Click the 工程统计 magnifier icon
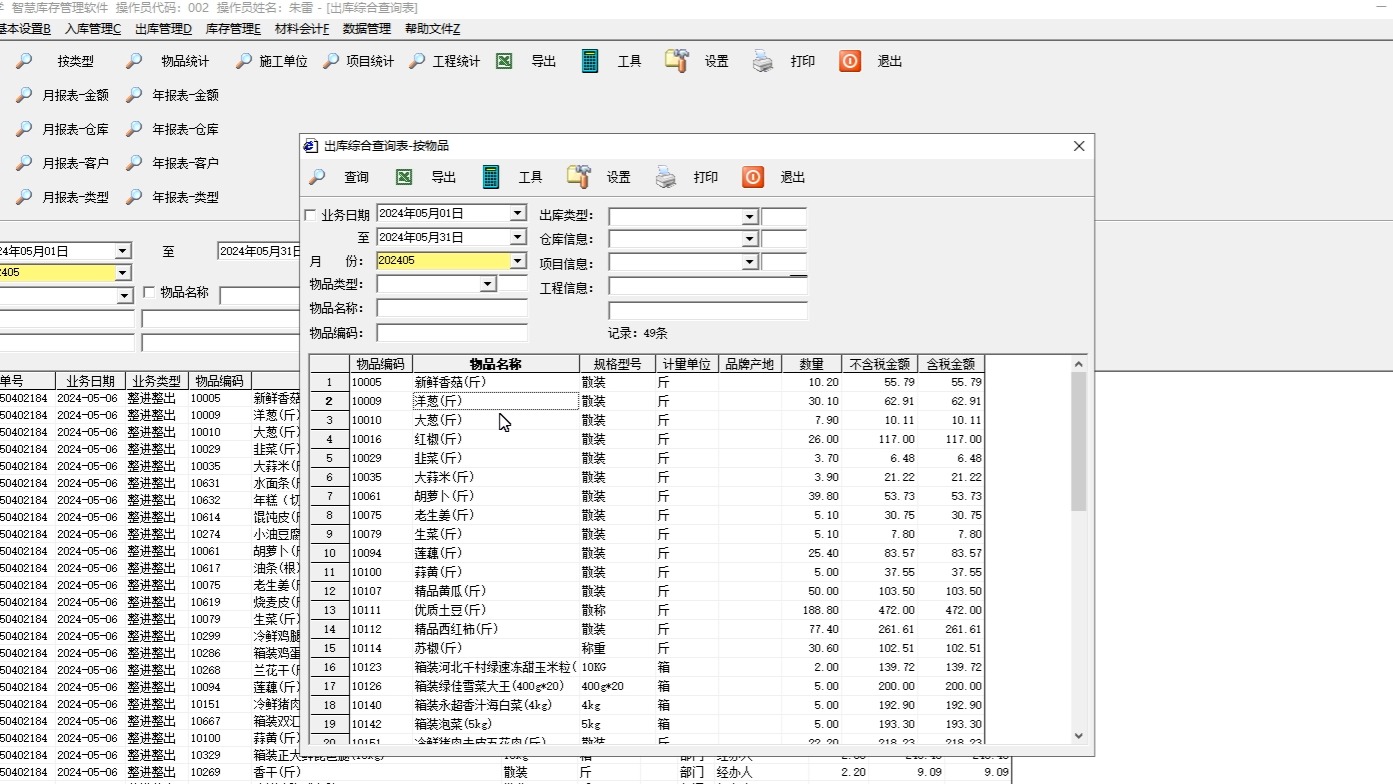1393x784 pixels. pos(418,61)
